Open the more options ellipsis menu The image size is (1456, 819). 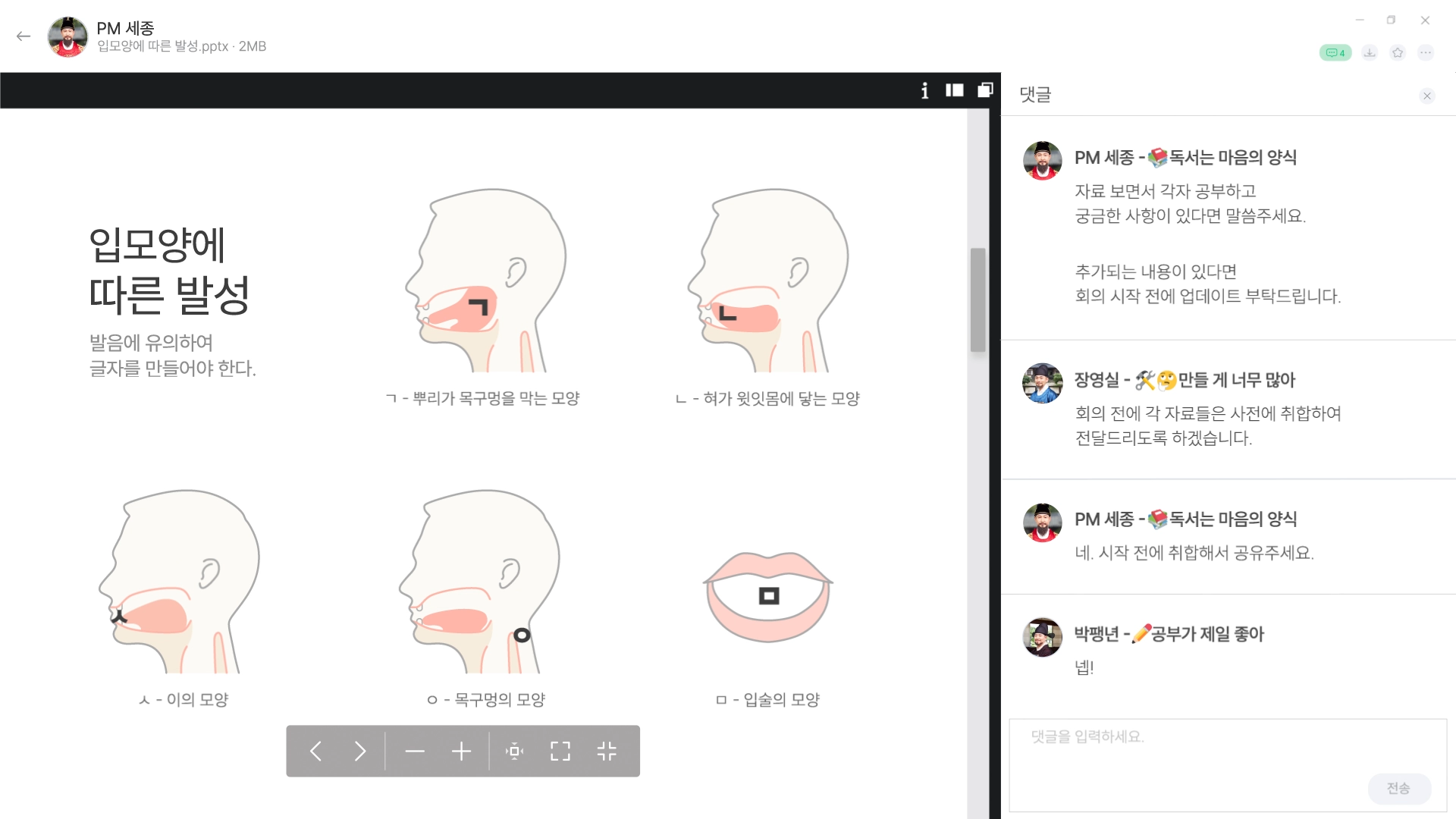pos(1426,52)
